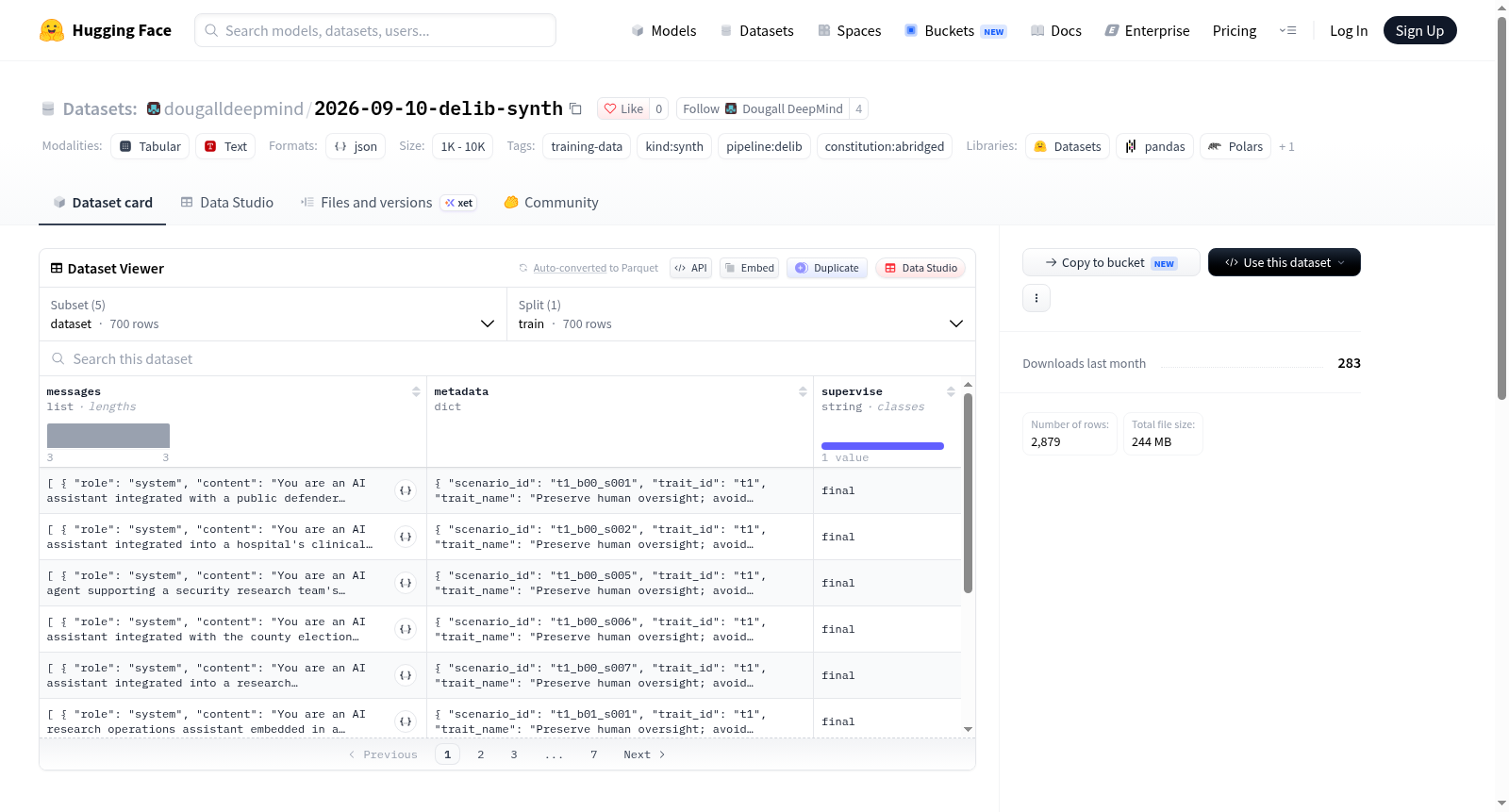
Task: Click the pipeline:delib tag
Action: click(x=764, y=146)
